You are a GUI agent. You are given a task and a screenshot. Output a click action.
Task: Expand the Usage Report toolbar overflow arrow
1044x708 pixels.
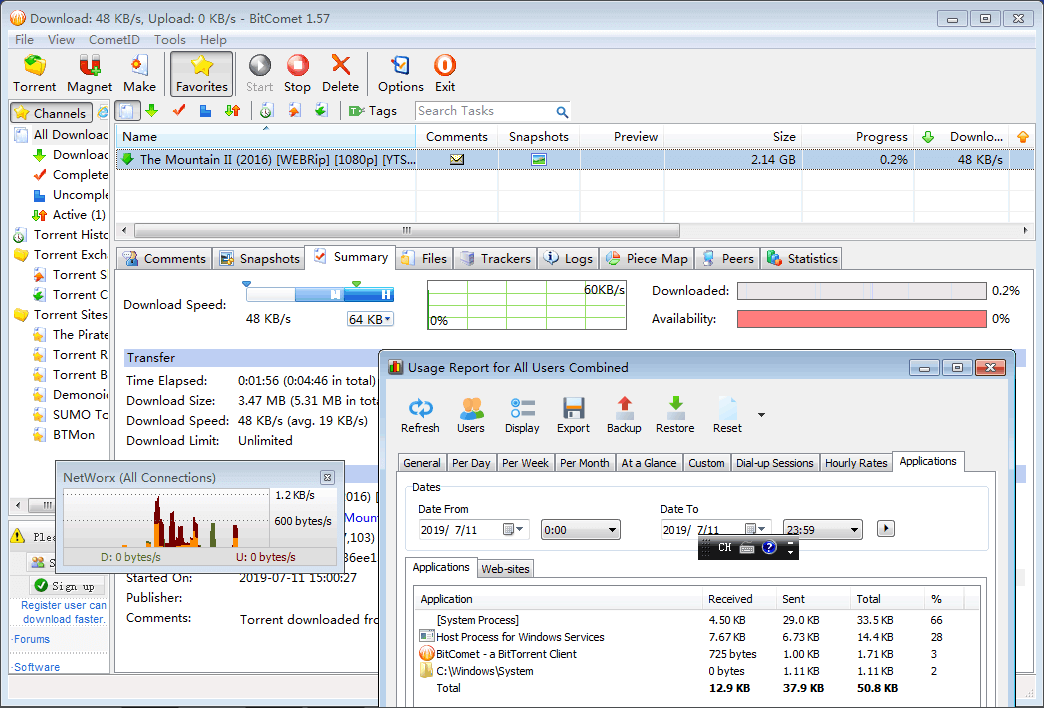[x=761, y=415]
